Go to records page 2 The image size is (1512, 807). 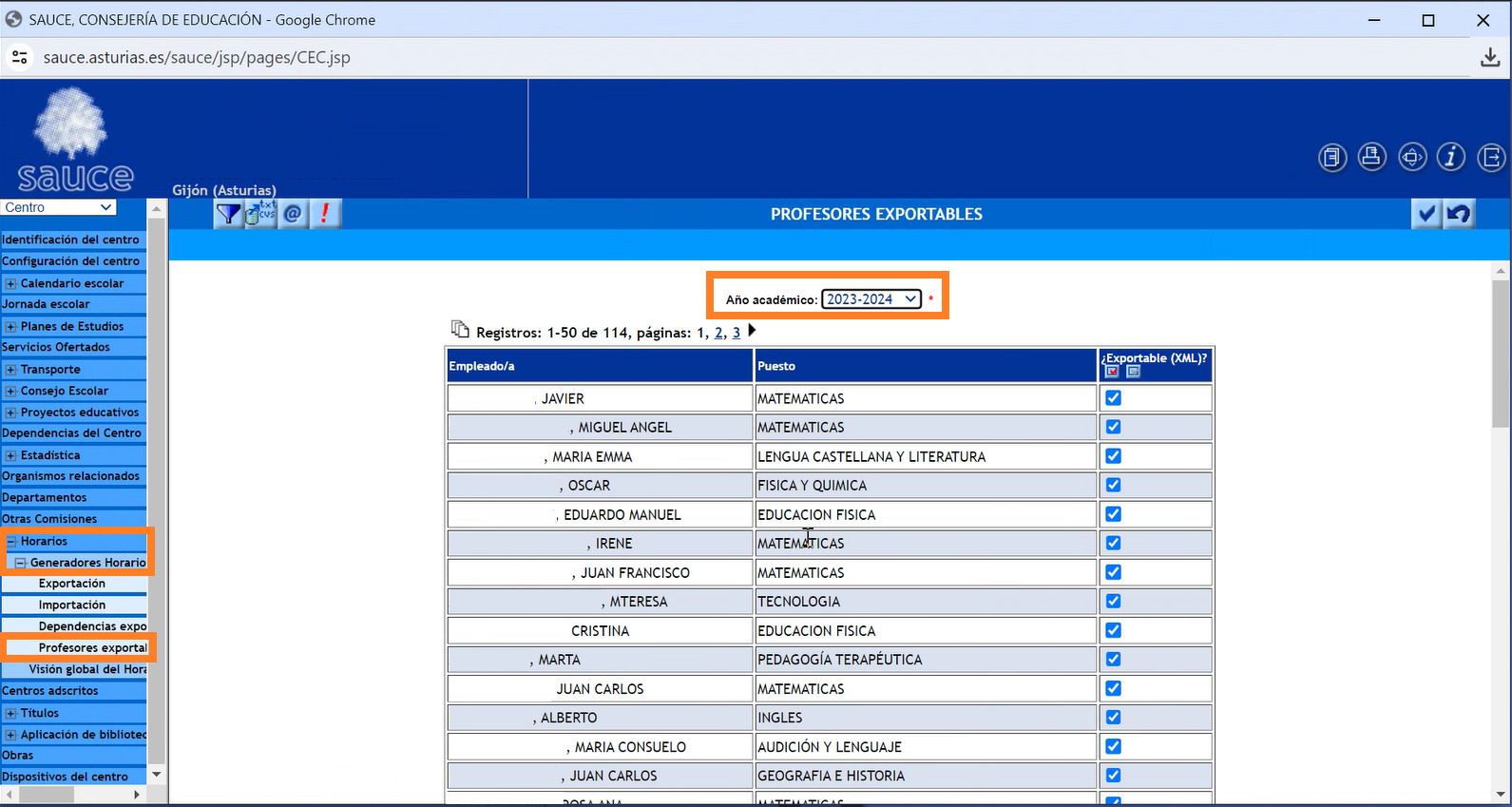(718, 333)
